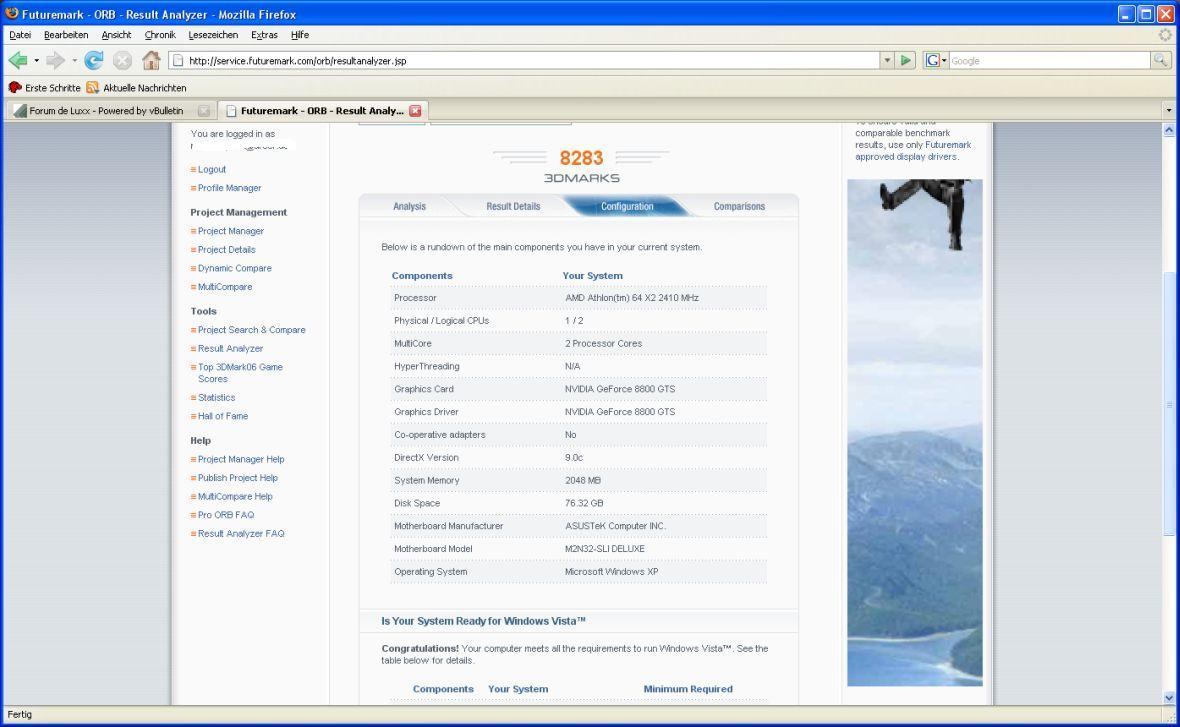Screen dimensions: 1180x727
Task: Click the Stop loading icon
Action: click(122, 60)
